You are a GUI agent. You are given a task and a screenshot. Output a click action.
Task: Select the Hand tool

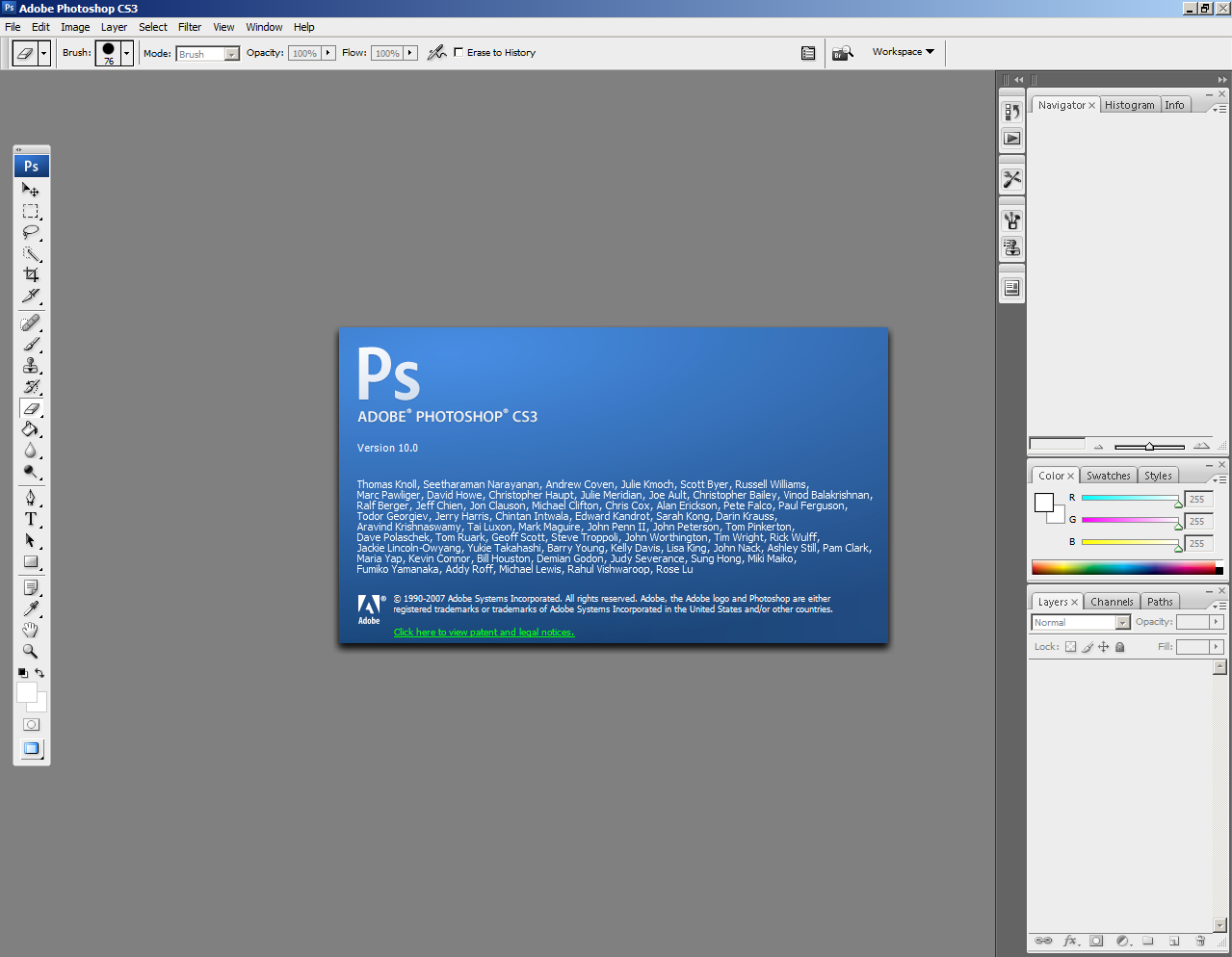pyautogui.click(x=31, y=630)
